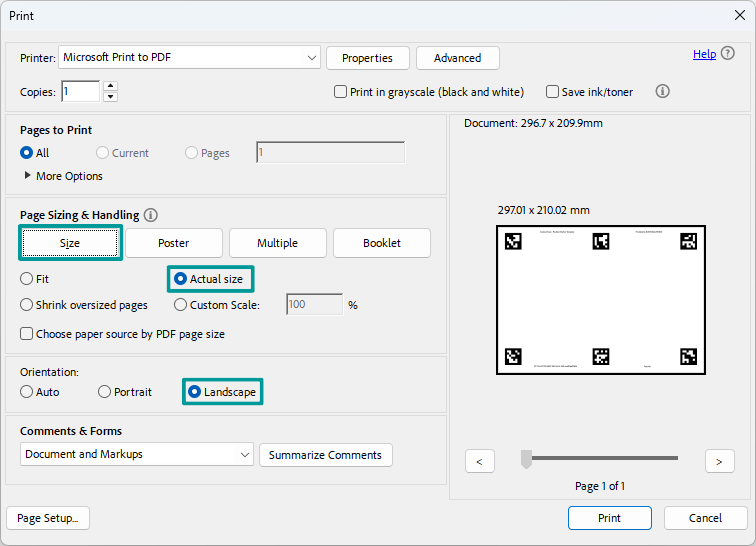The width and height of the screenshot is (756, 546).
Task: Expand More Options under Pages to Print
Action: click(x=28, y=176)
